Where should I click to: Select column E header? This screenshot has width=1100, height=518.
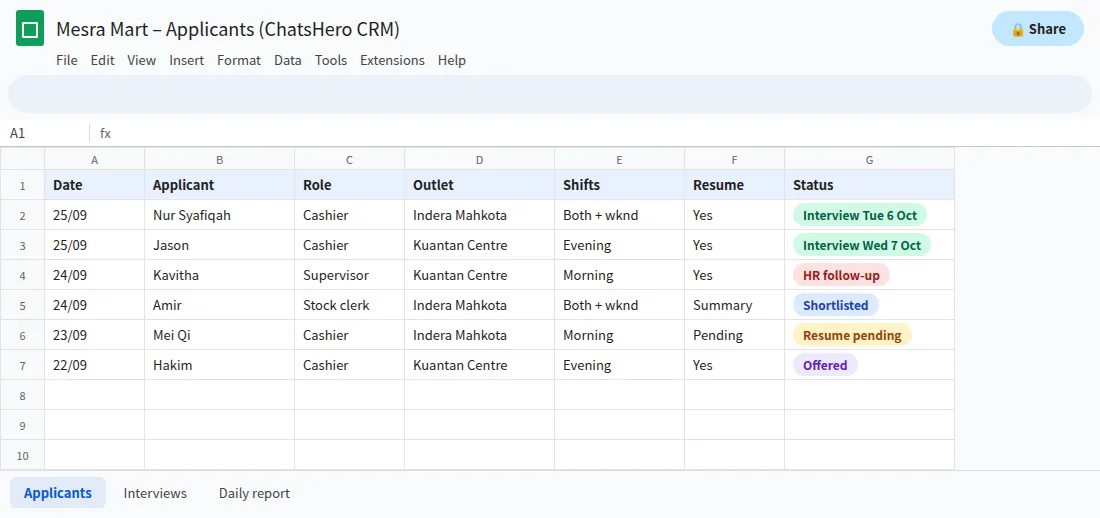coord(619,159)
